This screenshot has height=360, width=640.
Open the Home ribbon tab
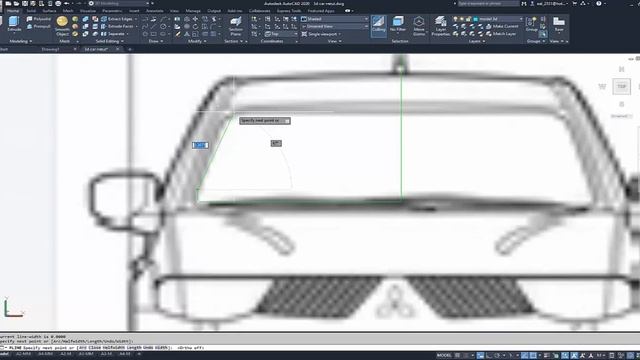13,11
